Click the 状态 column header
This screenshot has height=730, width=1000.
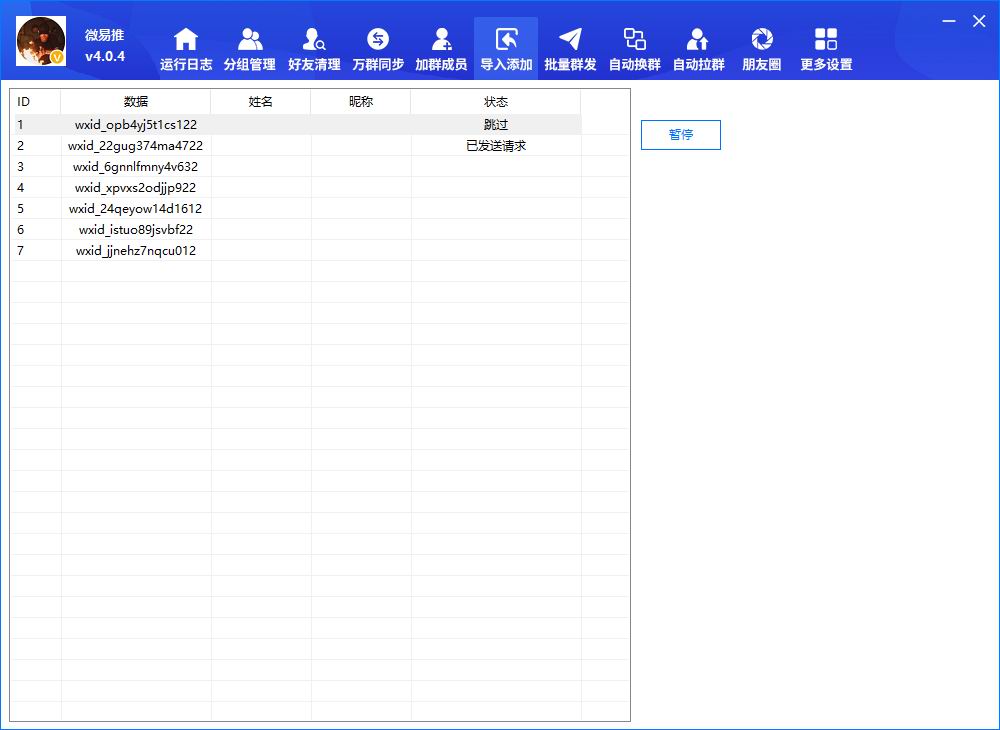pos(496,102)
